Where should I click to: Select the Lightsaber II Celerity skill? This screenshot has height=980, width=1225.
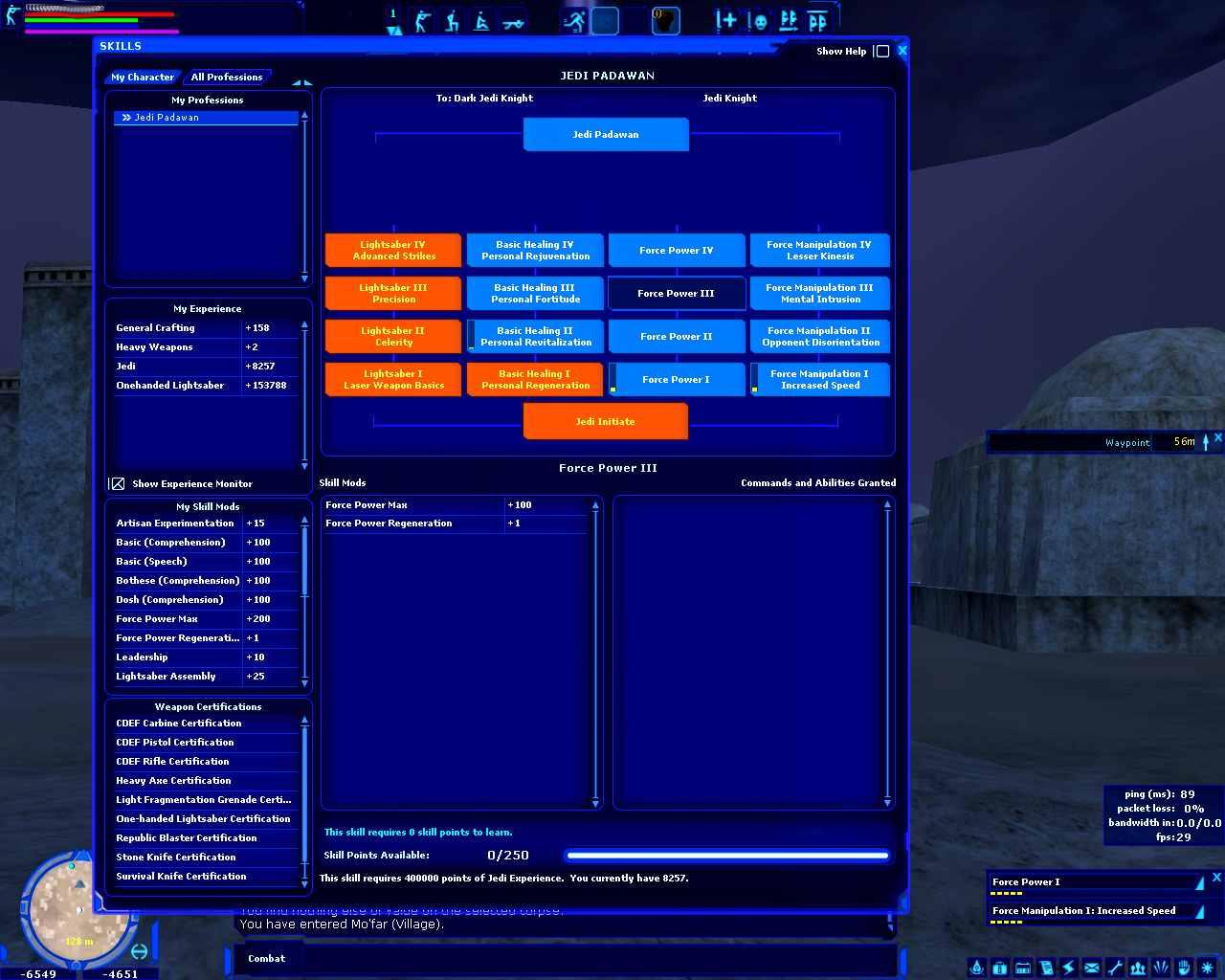(393, 337)
